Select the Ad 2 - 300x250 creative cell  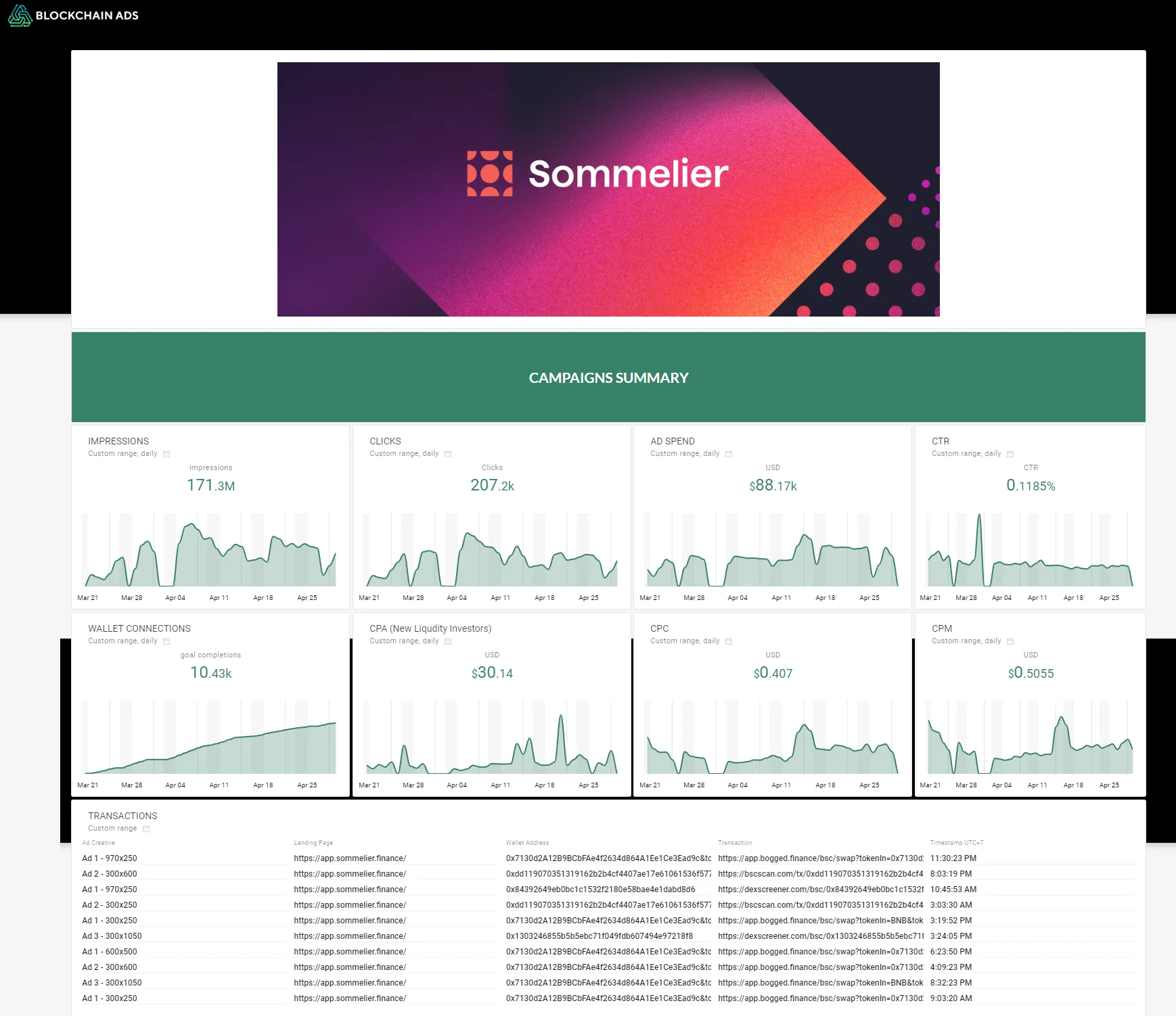tap(110, 905)
